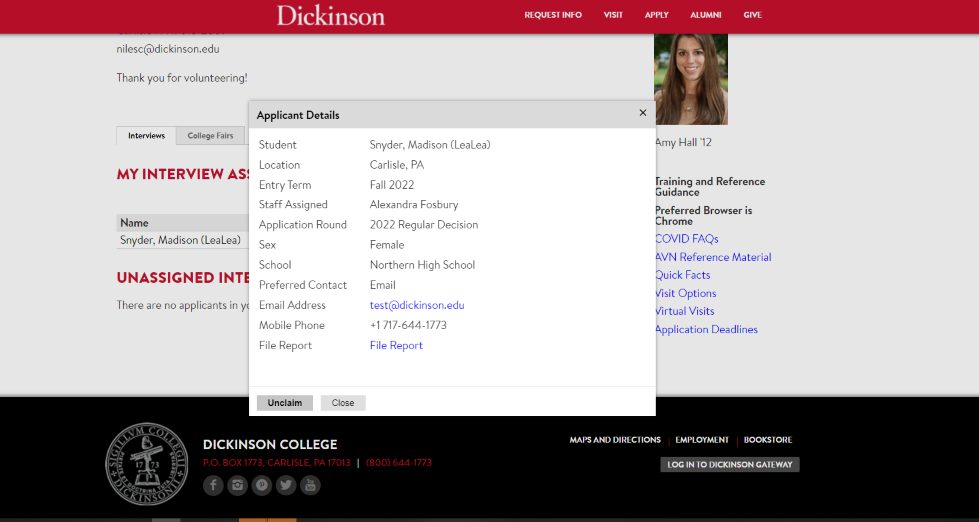The image size is (979, 522).
Task: Open the File Report link
Action: pos(396,345)
